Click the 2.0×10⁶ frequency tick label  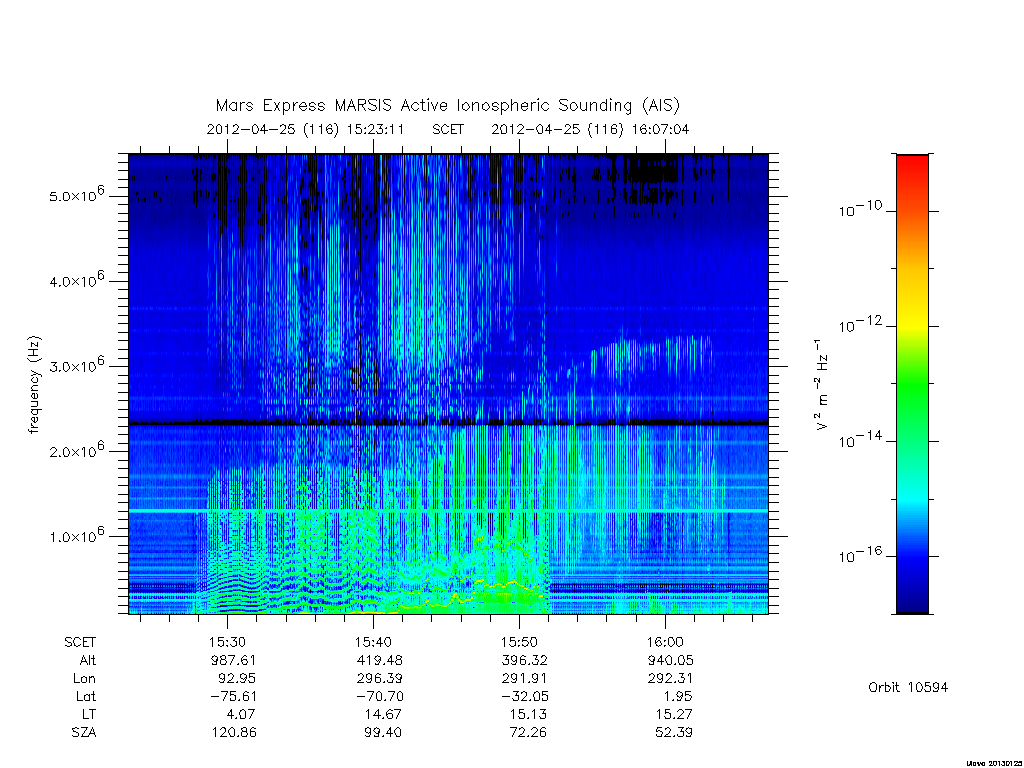76,450
